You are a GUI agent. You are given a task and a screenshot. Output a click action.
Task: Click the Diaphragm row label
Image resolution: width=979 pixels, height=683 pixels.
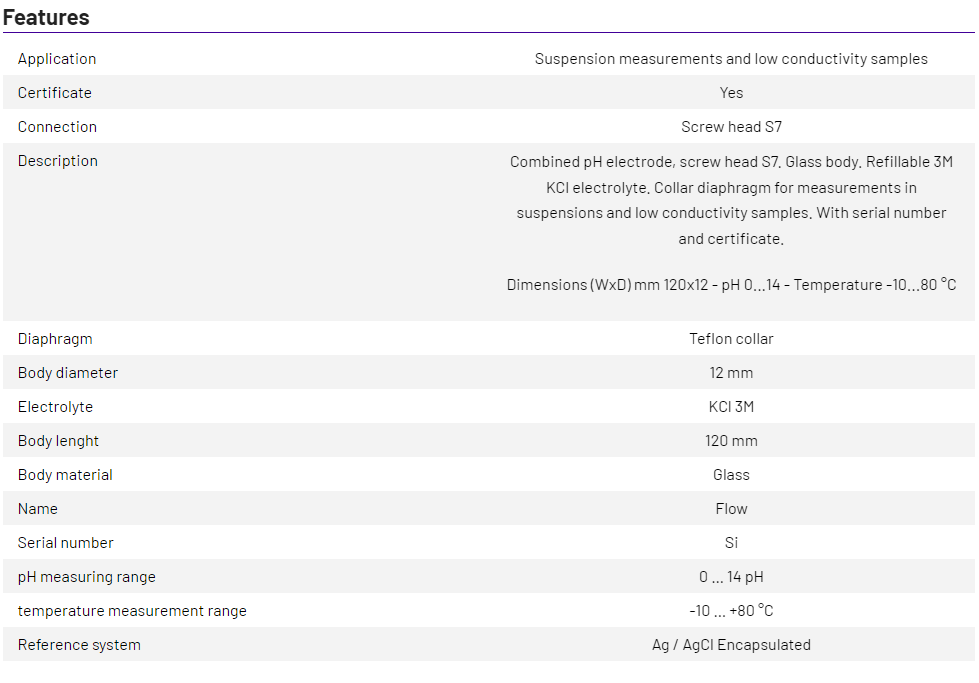tap(55, 339)
